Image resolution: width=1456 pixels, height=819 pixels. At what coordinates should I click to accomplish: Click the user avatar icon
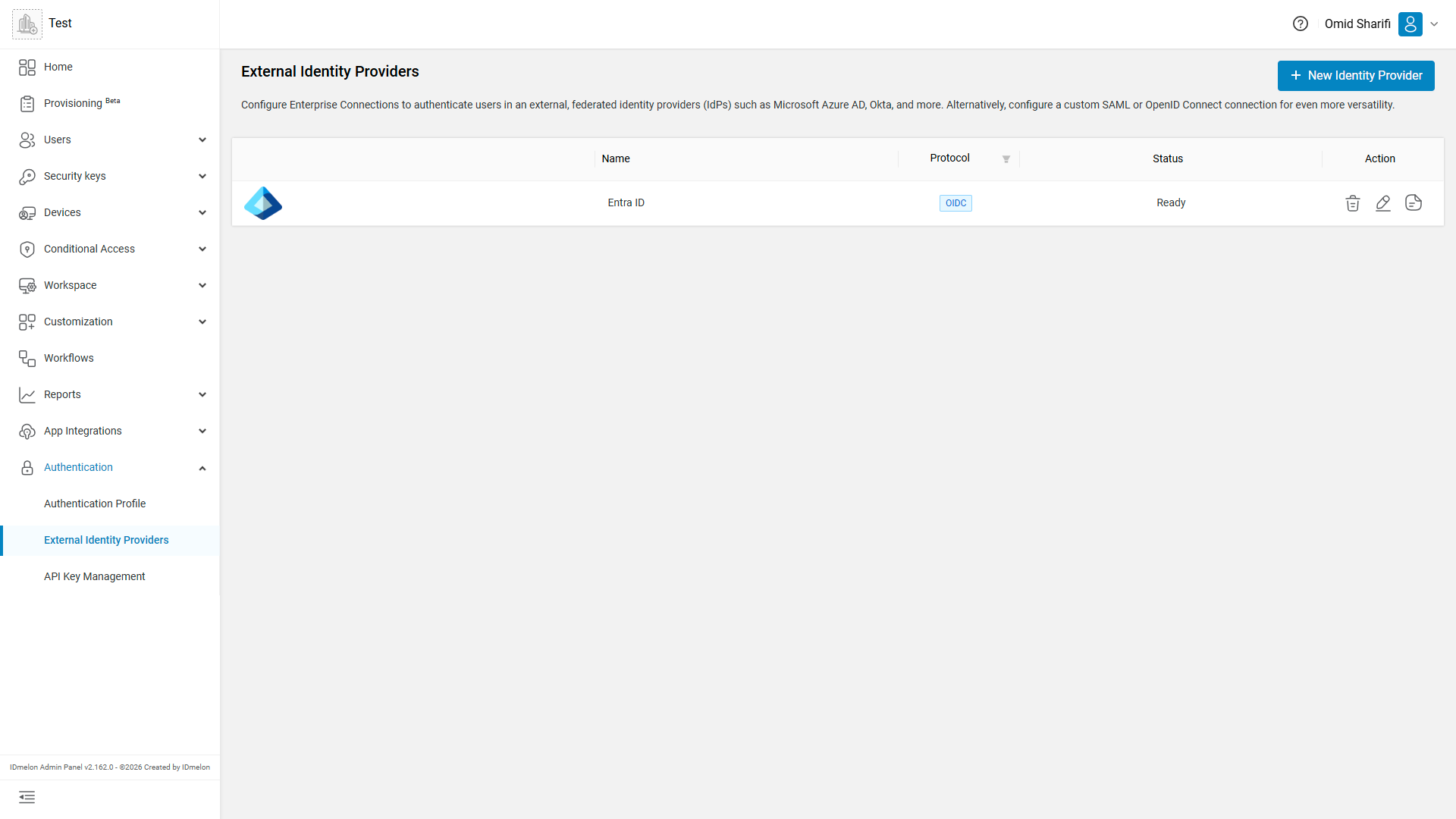1410,24
